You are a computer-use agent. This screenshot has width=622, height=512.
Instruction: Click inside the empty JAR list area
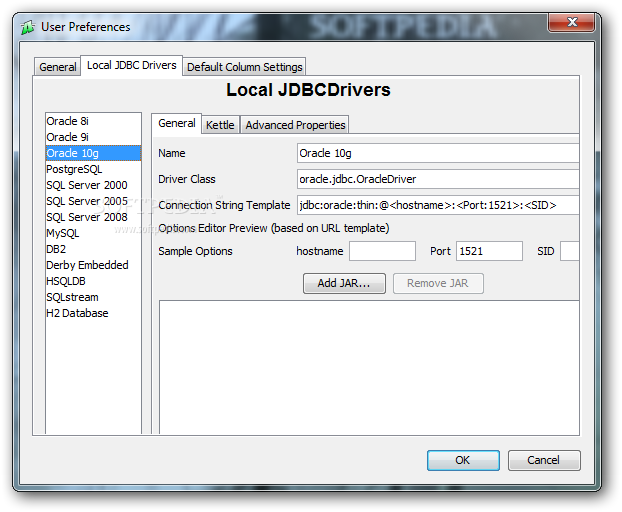click(x=369, y=367)
